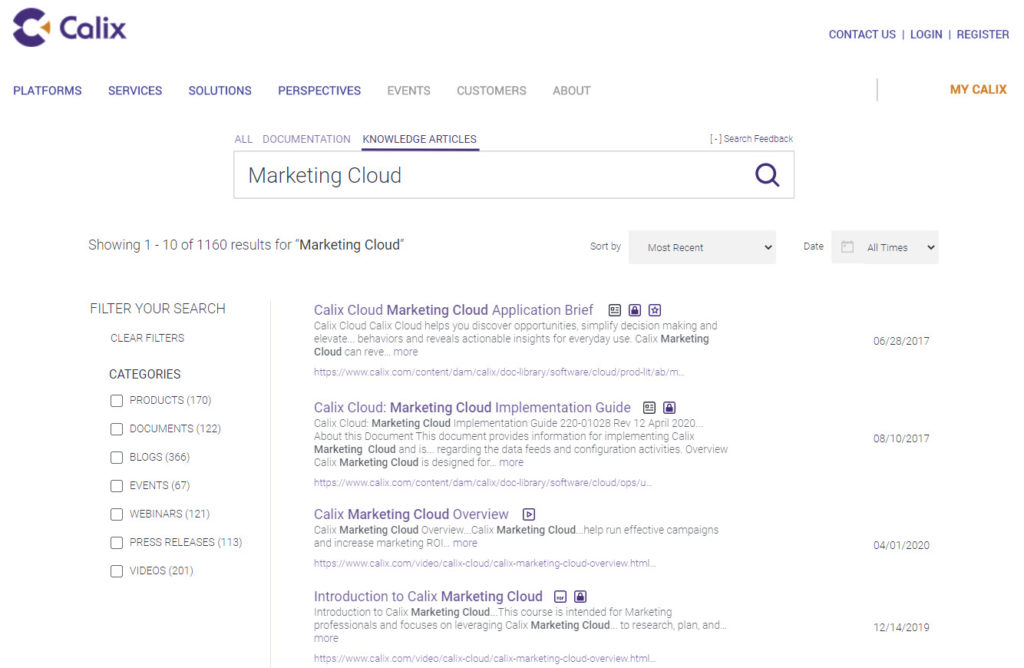Viewport: 1024px width, 668px height.
Task: Open the Solutions menu
Action: pyautogui.click(x=220, y=91)
